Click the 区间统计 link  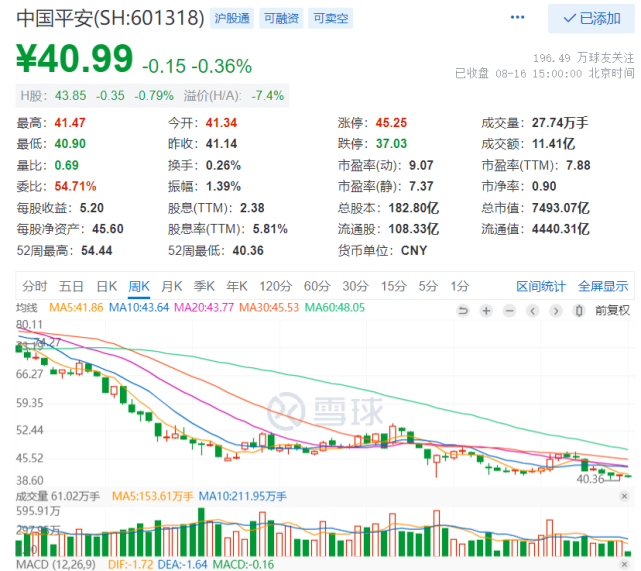click(541, 286)
